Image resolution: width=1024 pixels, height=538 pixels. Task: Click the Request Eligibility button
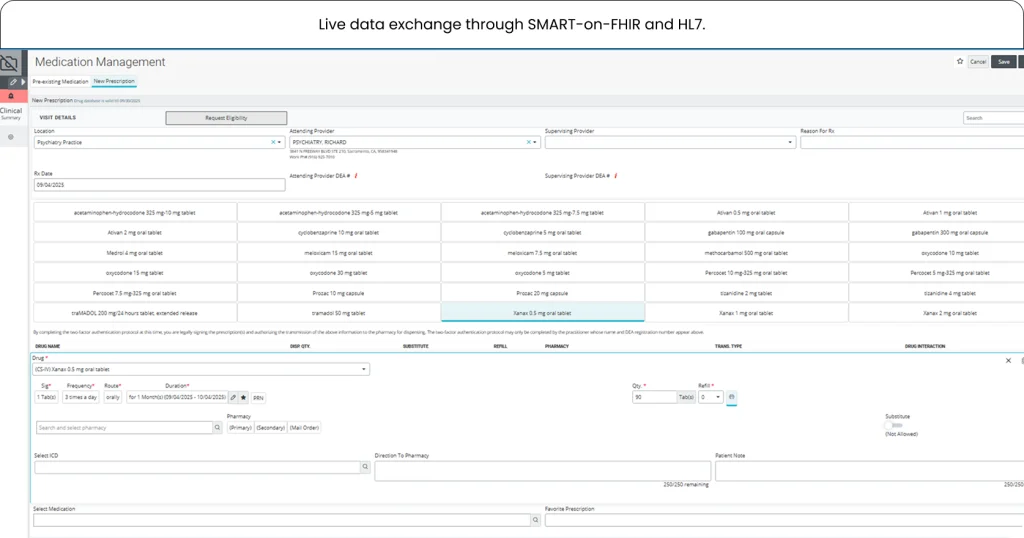point(226,118)
